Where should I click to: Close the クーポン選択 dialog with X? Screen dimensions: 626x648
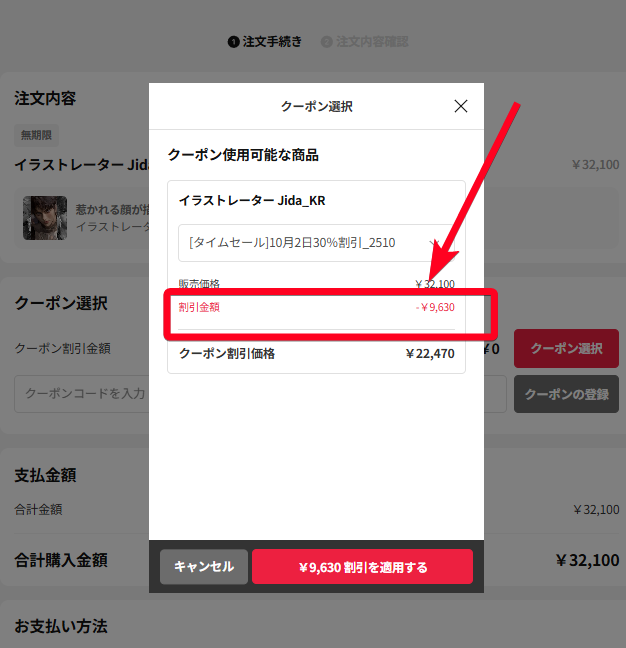point(461,106)
